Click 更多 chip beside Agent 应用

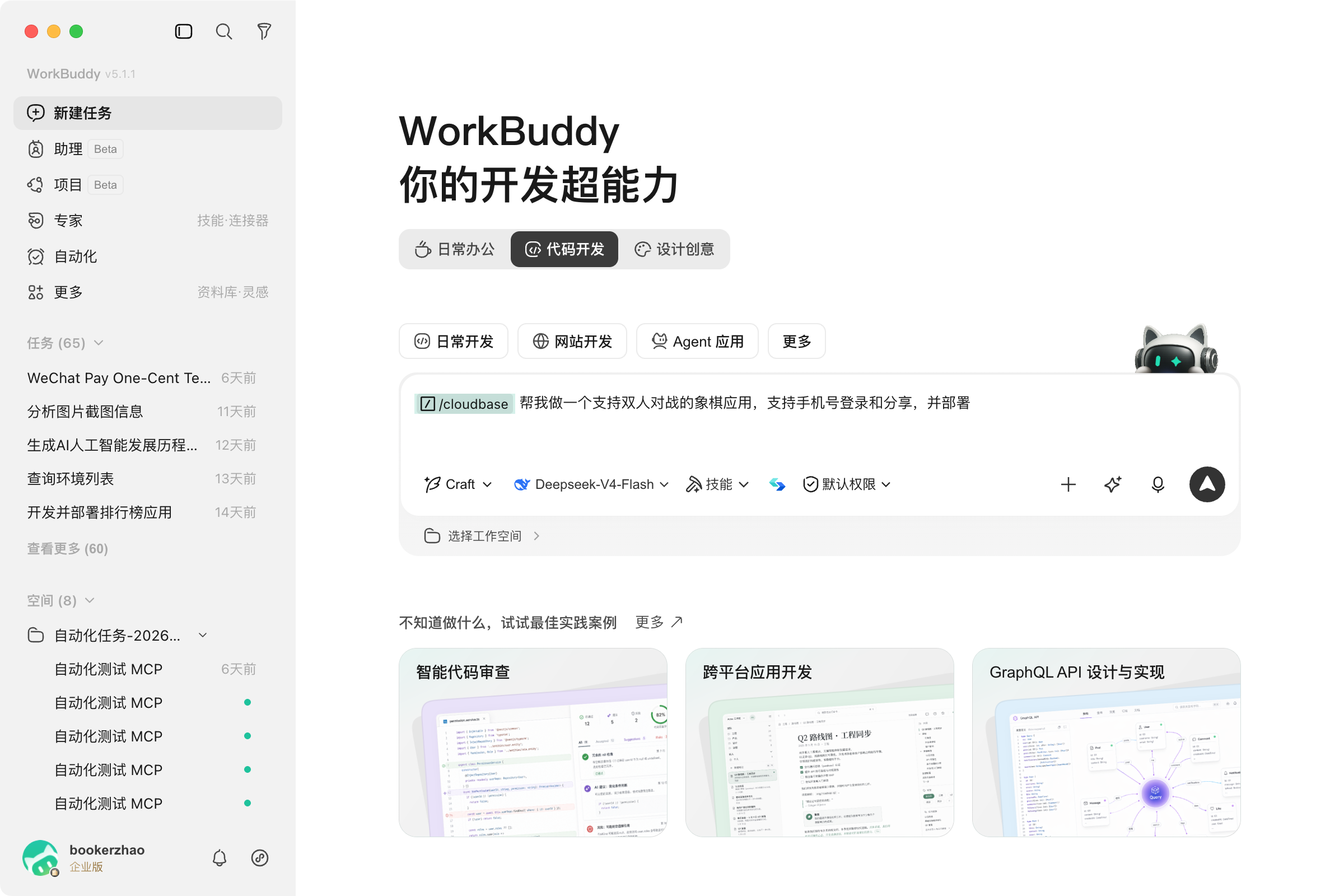[796, 341]
